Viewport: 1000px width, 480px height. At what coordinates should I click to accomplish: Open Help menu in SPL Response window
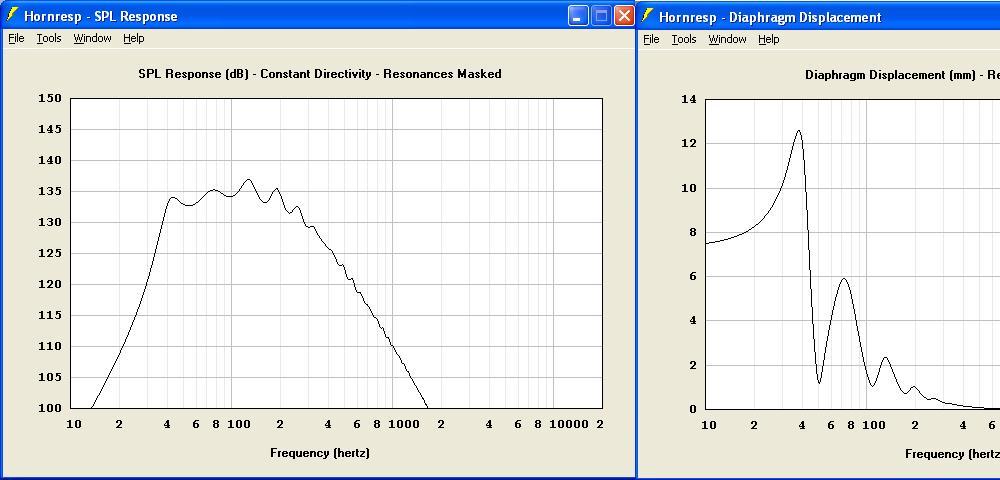(x=134, y=38)
